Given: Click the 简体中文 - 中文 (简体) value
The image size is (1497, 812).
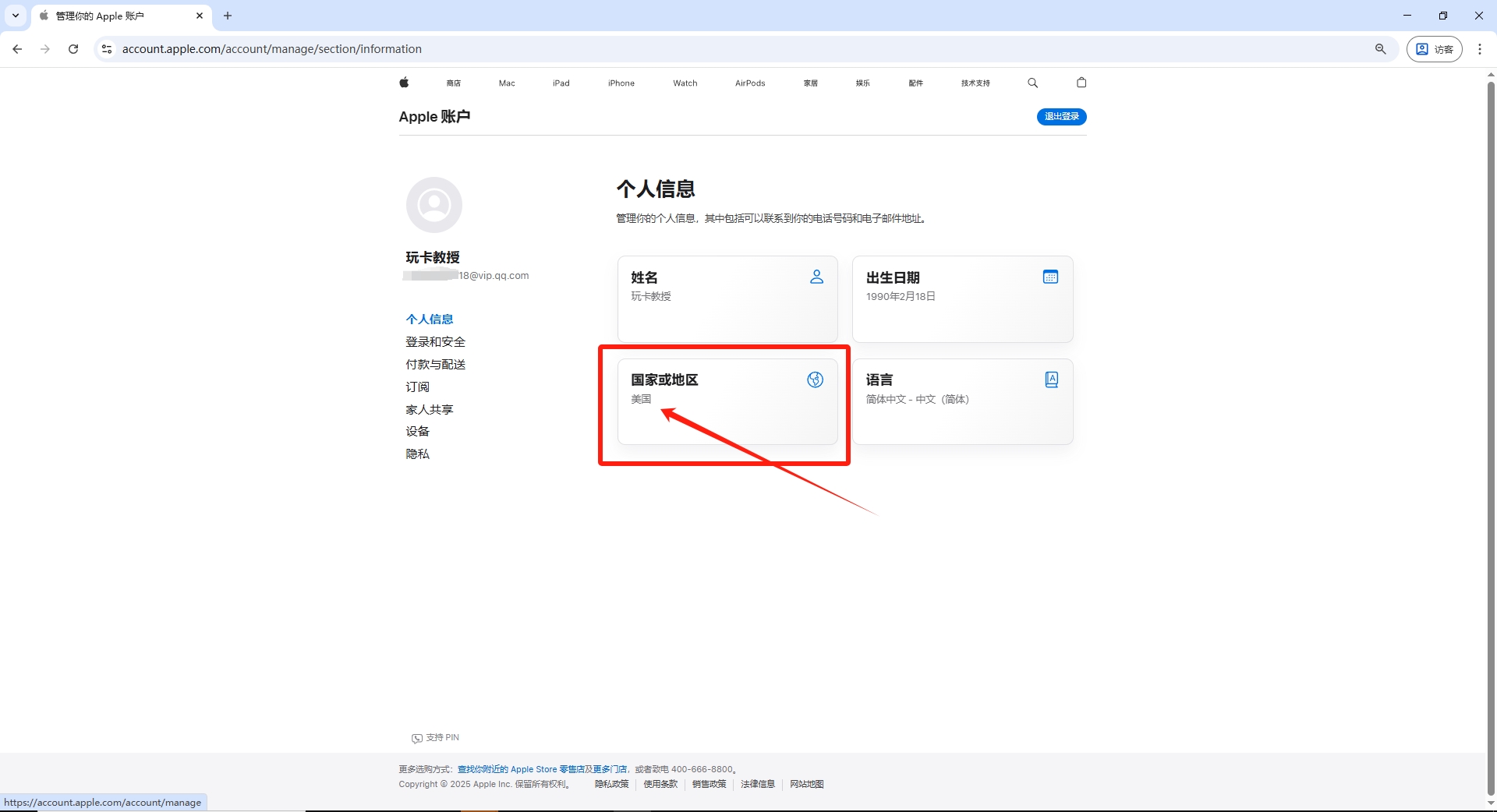Looking at the screenshot, I should [917, 399].
